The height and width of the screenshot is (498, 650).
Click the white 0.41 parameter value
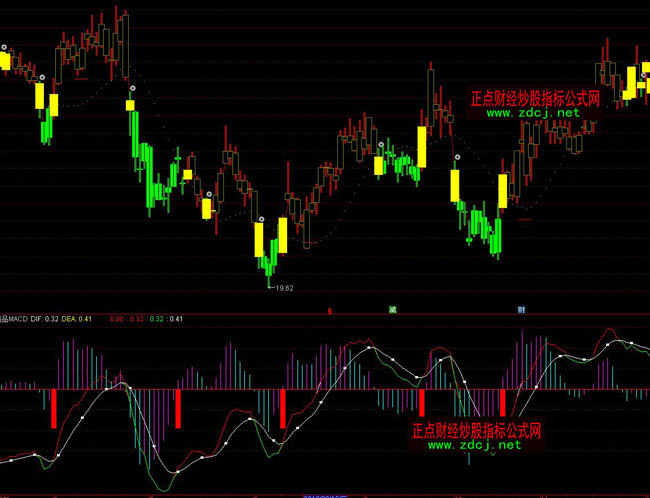177,319
